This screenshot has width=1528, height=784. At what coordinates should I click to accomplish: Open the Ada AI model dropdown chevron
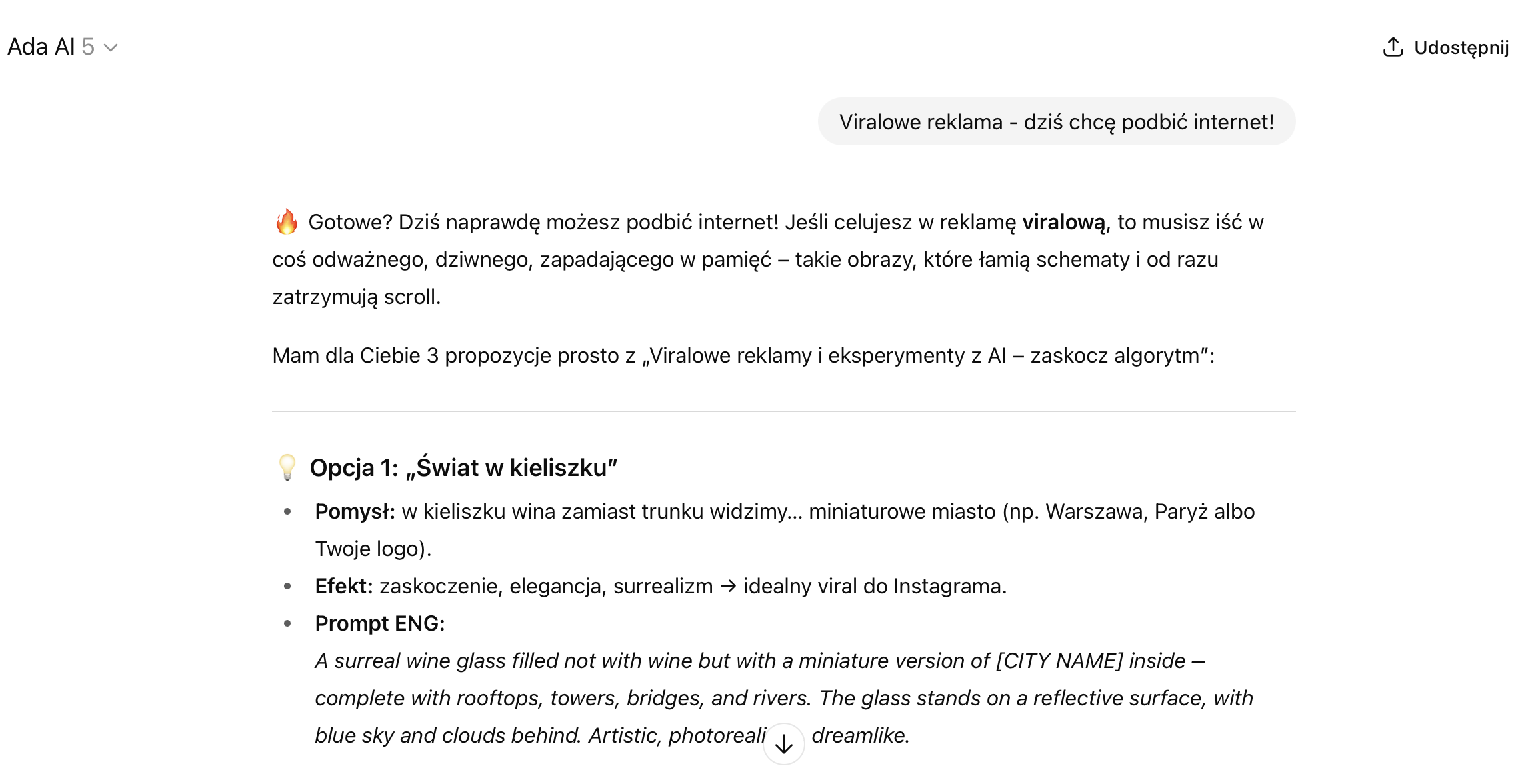pyautogui.click(x=111, y=47)
